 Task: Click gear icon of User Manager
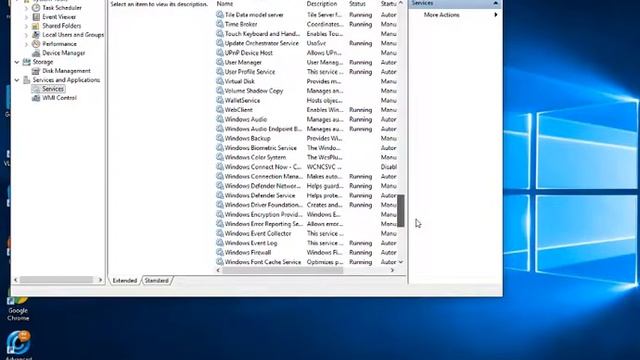tap(220, 62)
